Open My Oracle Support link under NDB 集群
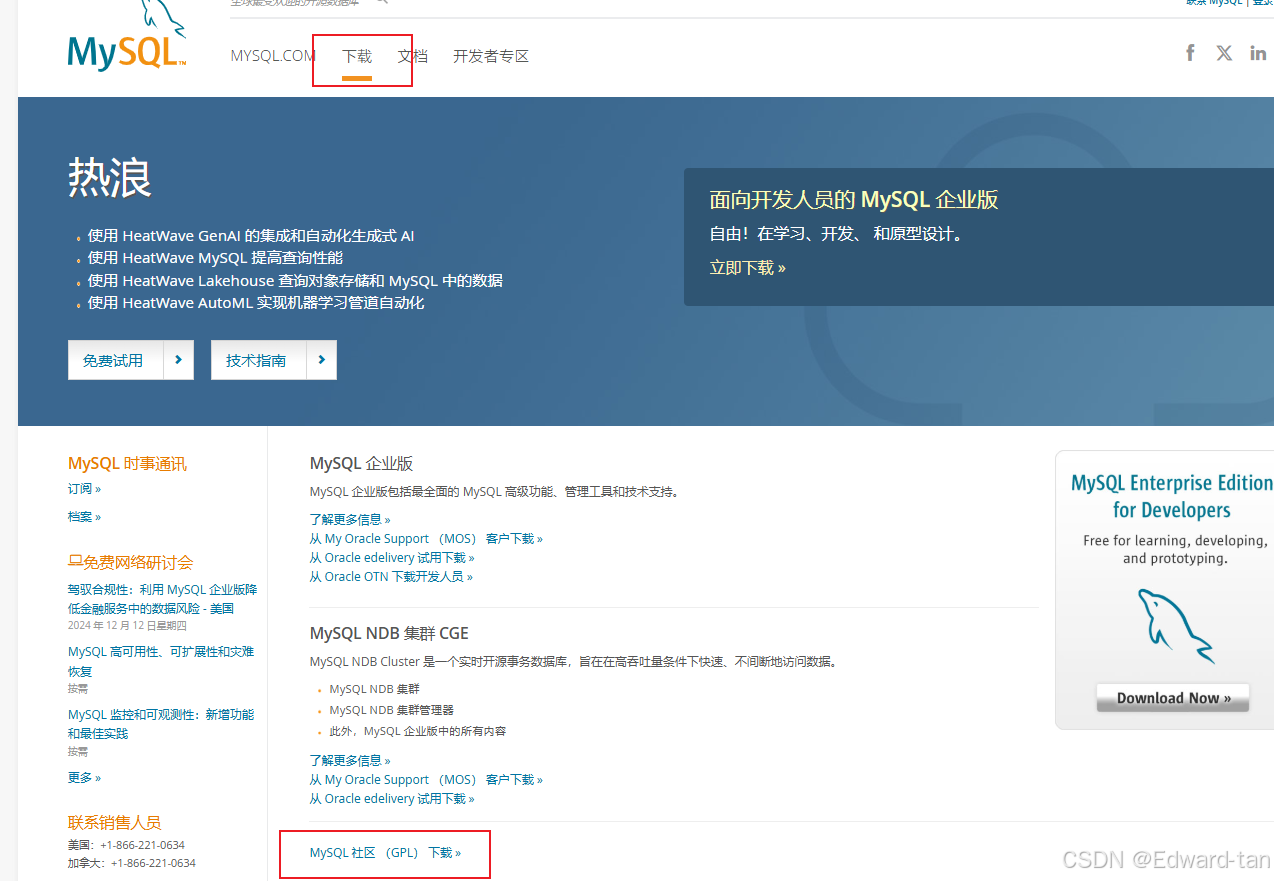This screenshot has height=881, width=1274. pos(426,780)
